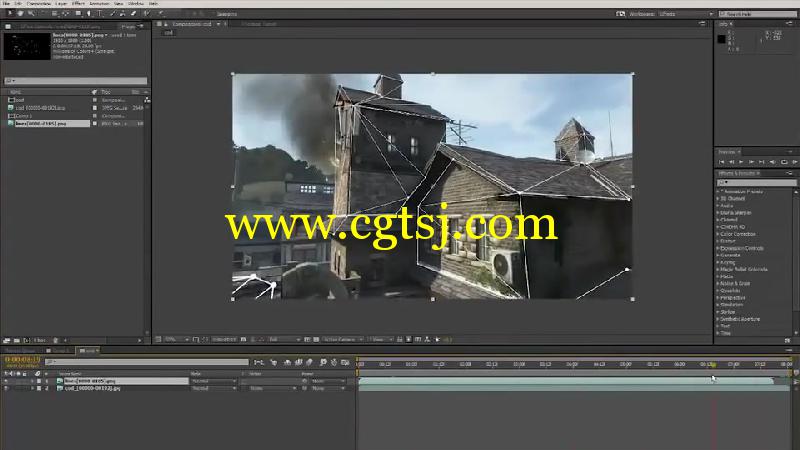Select the Hand tool
The height and width of the screenshot is (450, 800).
tap(20, 14)
